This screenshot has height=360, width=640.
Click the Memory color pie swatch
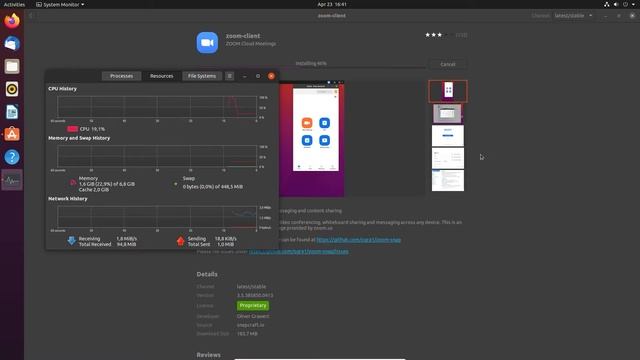(x=73, y=182)
